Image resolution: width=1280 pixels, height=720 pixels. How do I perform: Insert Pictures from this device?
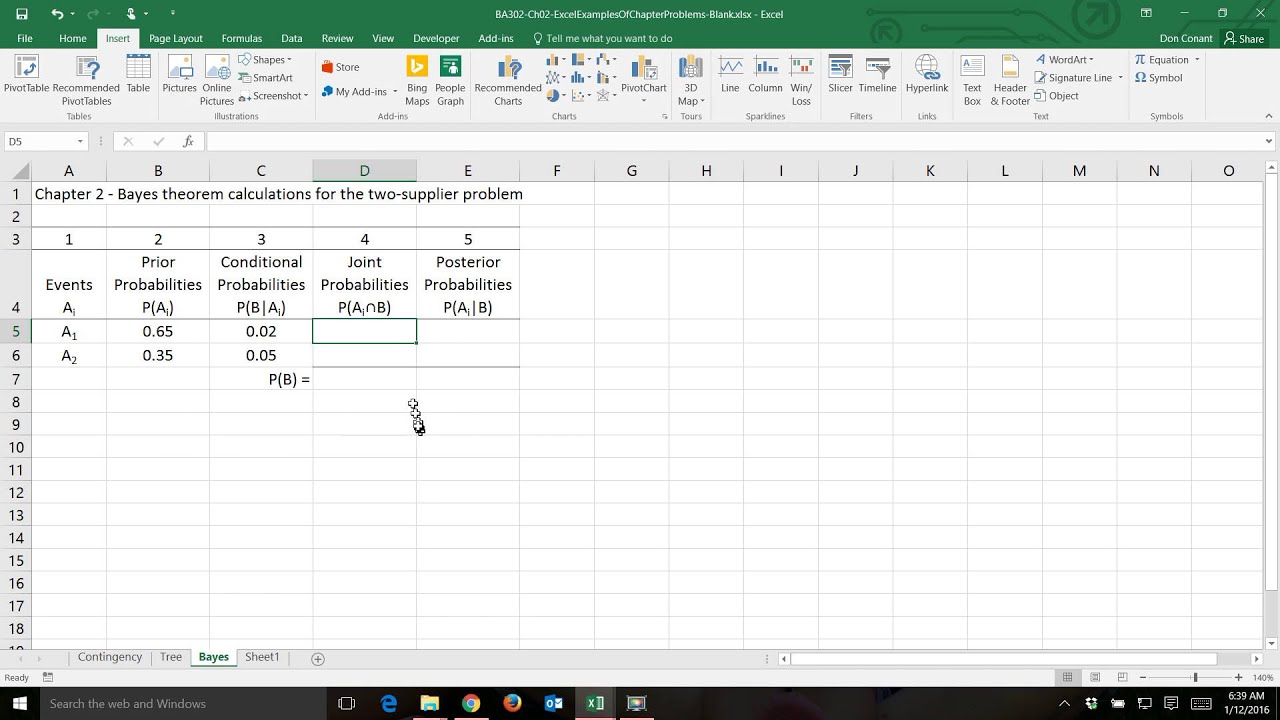point(180,74)
